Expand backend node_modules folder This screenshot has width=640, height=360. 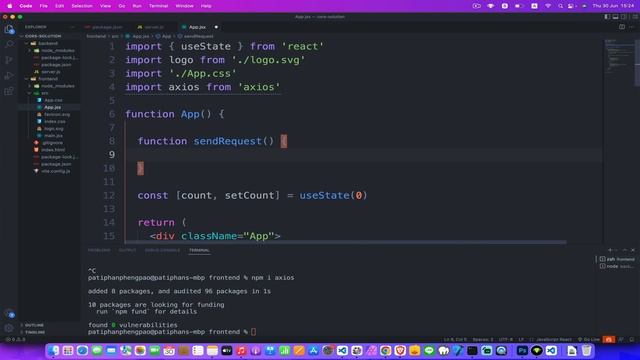[x=58, y=51]
